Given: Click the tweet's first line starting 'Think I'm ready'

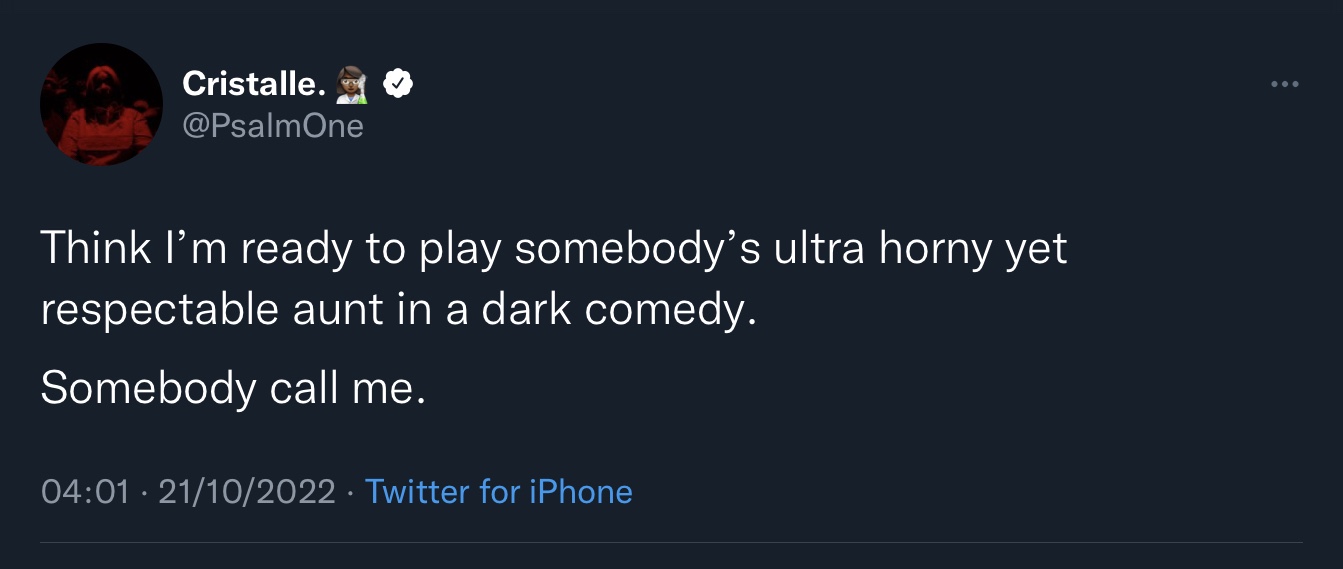Looking at the screenshot, I should (554, 249).
